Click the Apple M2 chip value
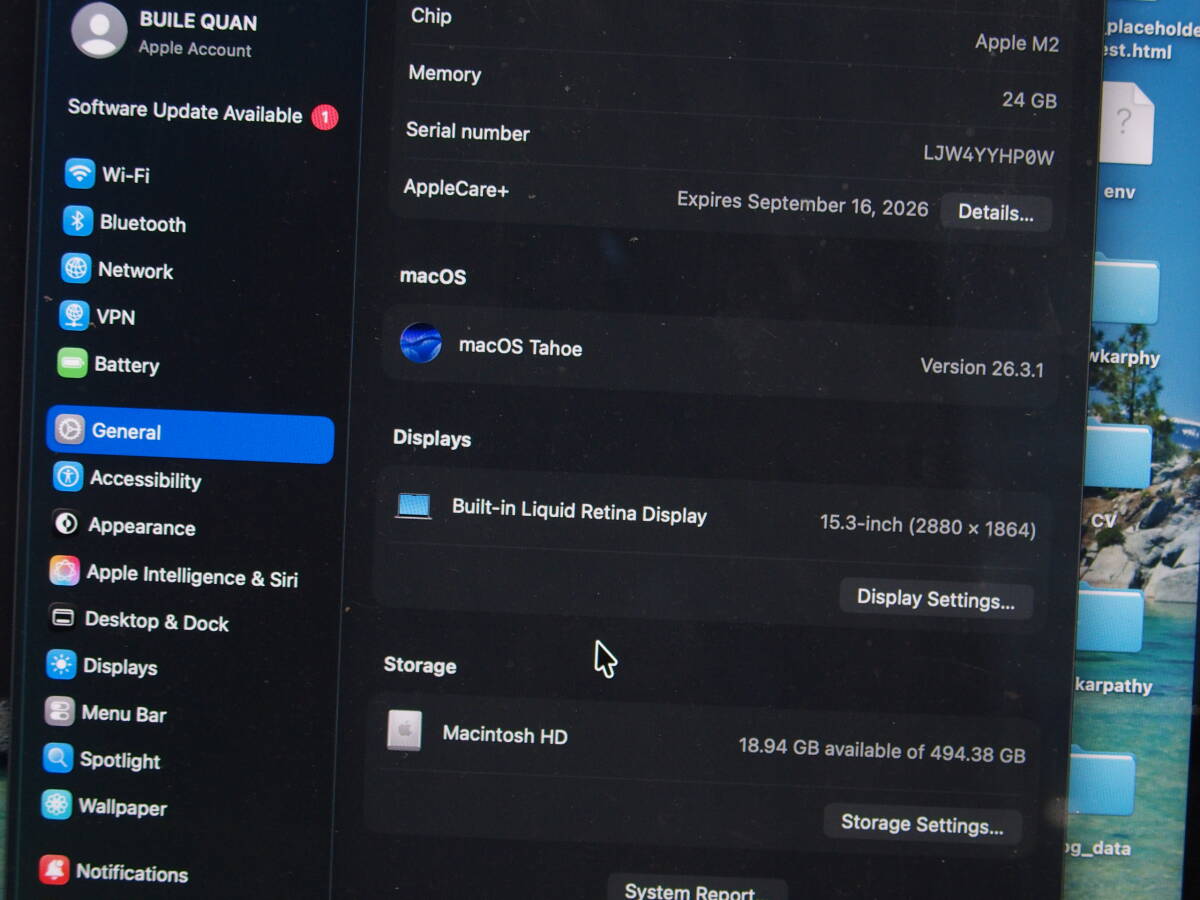 pyautogui.click(x=1017, y=43)
